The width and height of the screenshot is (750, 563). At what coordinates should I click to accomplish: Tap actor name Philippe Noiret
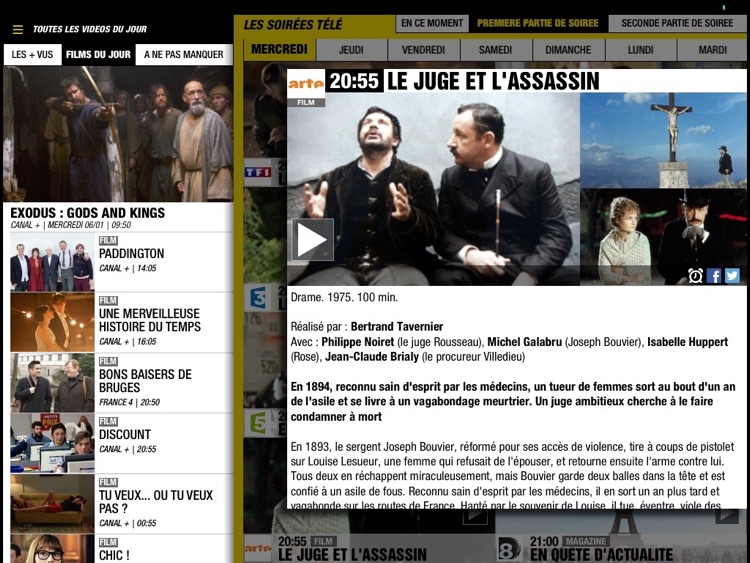point(358,342)
